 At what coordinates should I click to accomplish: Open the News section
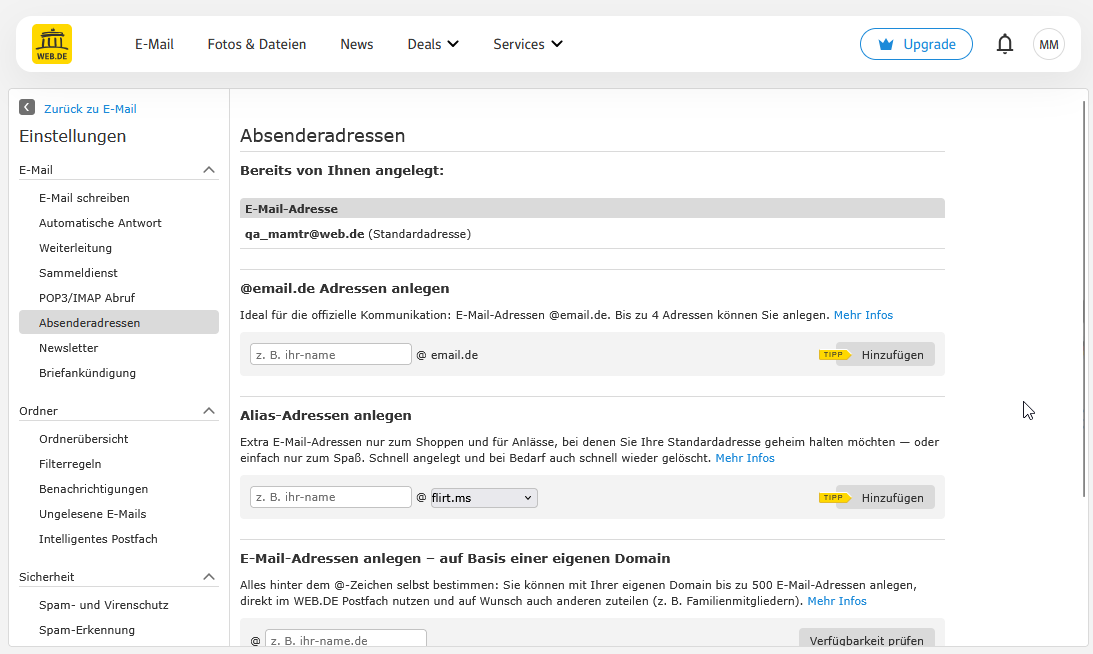tap(356, 44)
